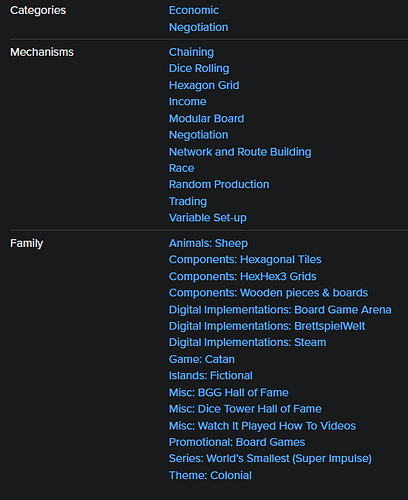Open Digital Implementations: Board Game Arena
The width and height of the screenshot is (408, 500).
[x=280, y=310]
